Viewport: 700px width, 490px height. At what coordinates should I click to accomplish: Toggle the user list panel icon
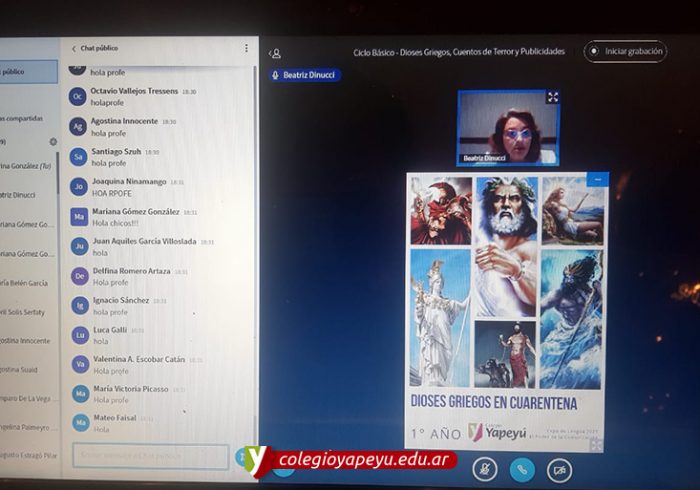click(275, 52)
